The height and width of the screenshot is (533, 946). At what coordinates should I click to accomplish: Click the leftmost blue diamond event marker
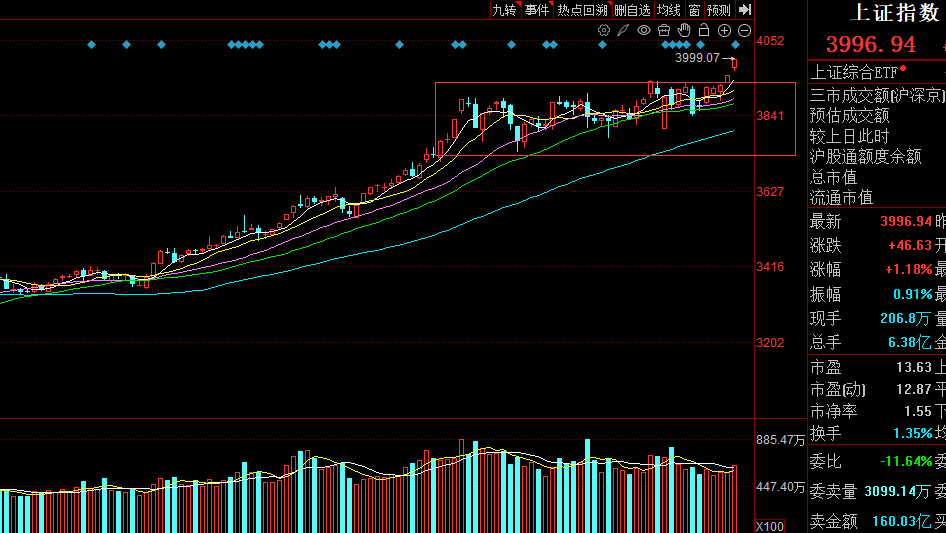coord(92,45)
